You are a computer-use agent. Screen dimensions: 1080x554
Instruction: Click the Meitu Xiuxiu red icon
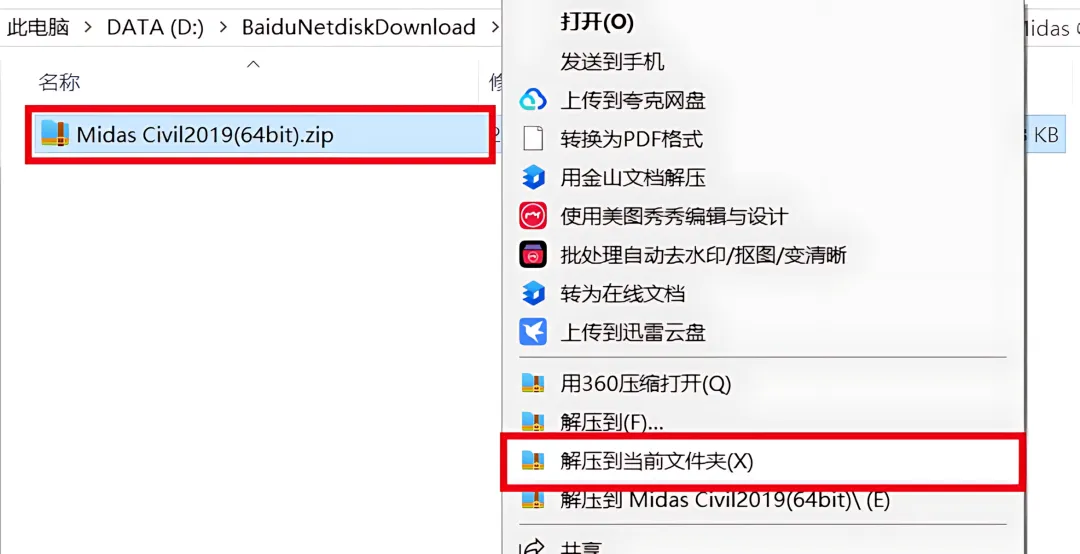532,216
